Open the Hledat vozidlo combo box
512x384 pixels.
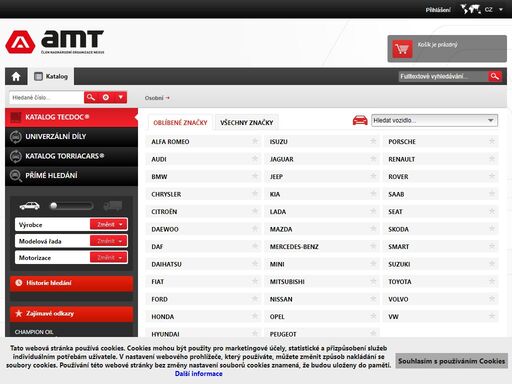tap(434, 120)
